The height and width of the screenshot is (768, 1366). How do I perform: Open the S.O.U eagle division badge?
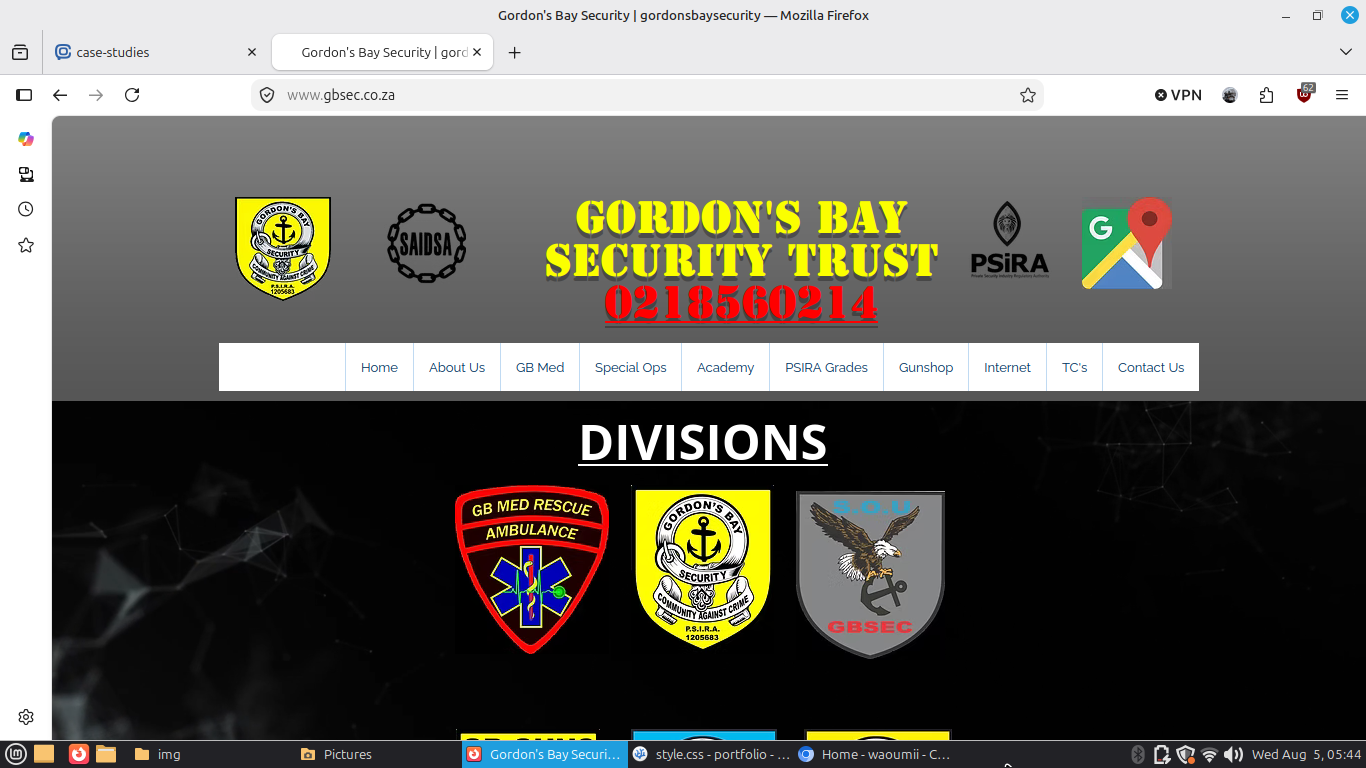coord(870,574)
